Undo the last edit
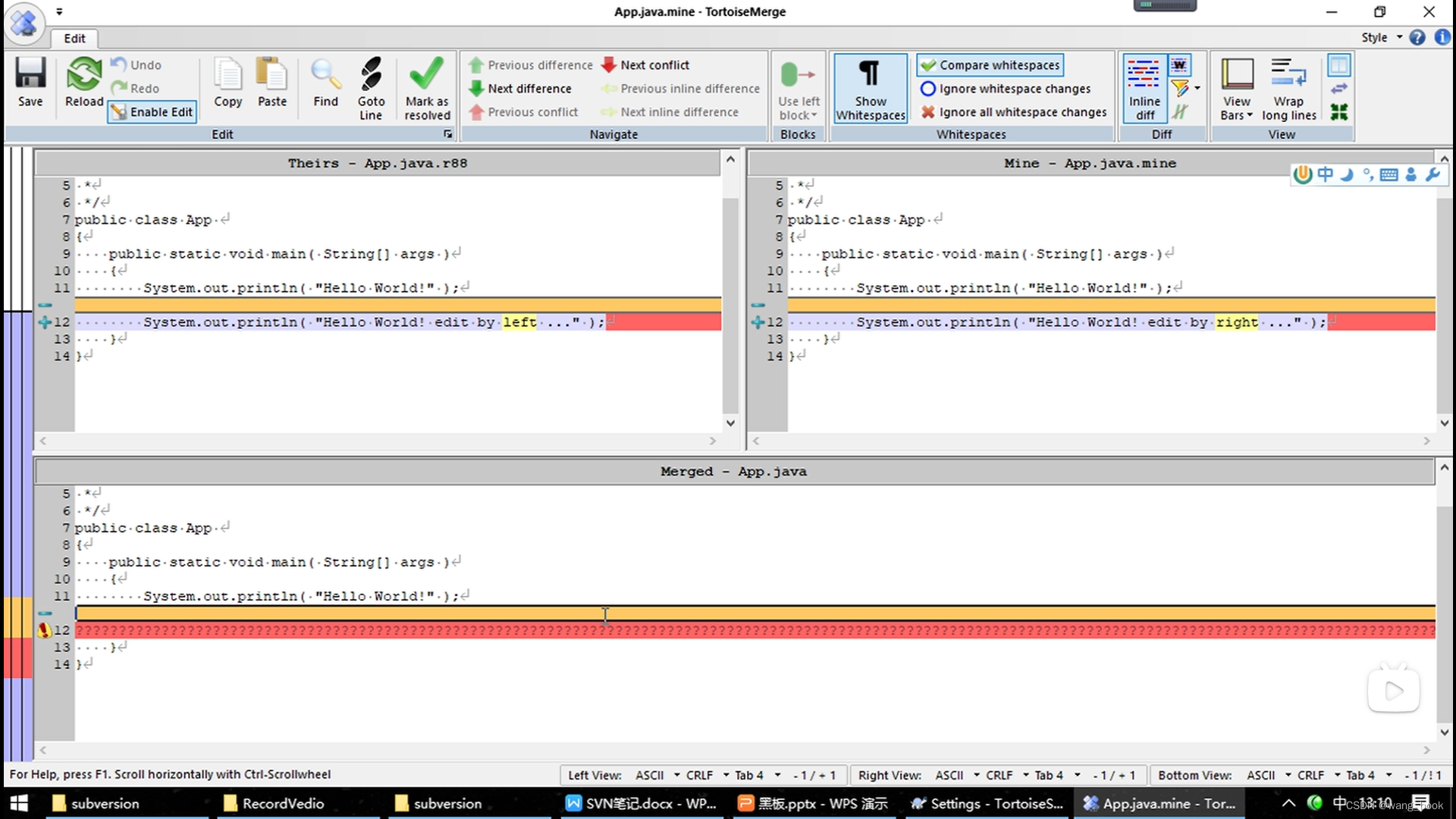 click(136, 65)
